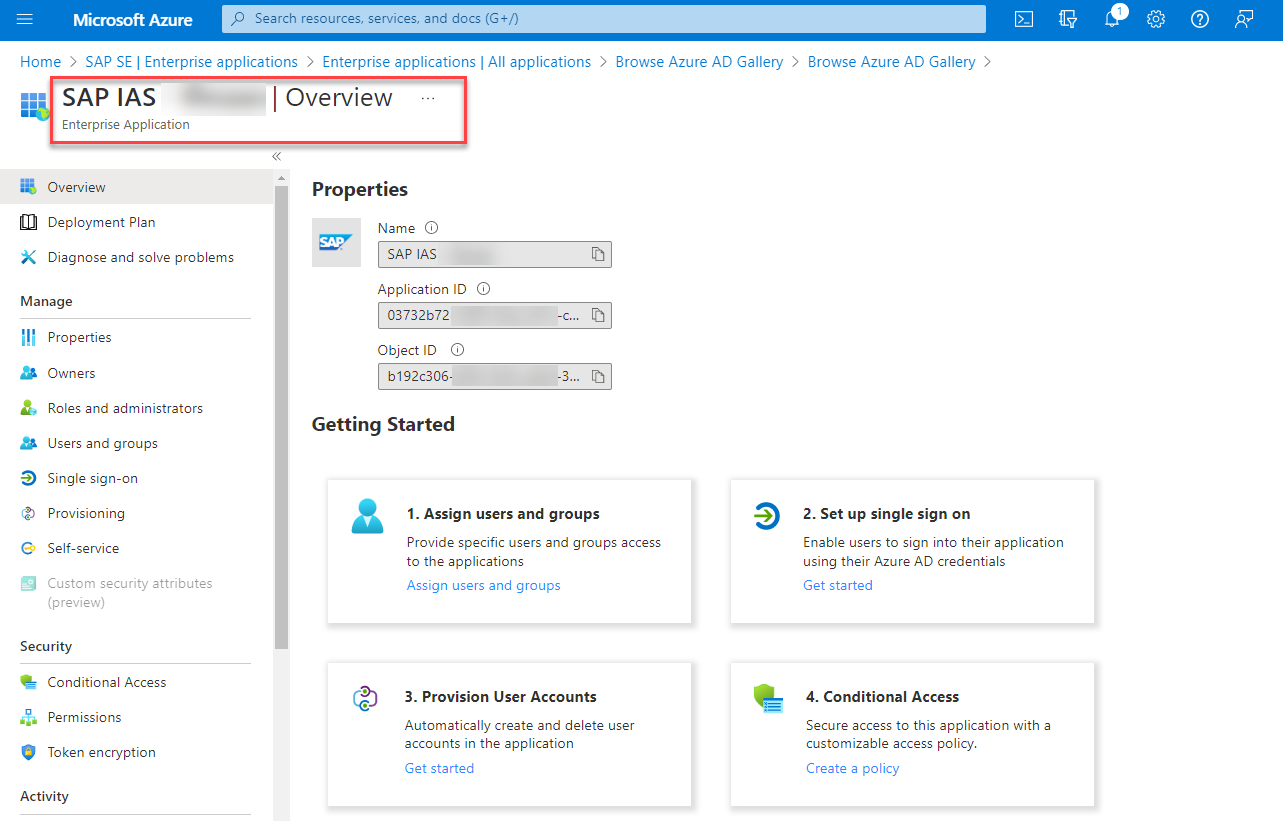Show info tooltip next to Object ID
This screenshot has height=821, width=1283.
(457, 350)
